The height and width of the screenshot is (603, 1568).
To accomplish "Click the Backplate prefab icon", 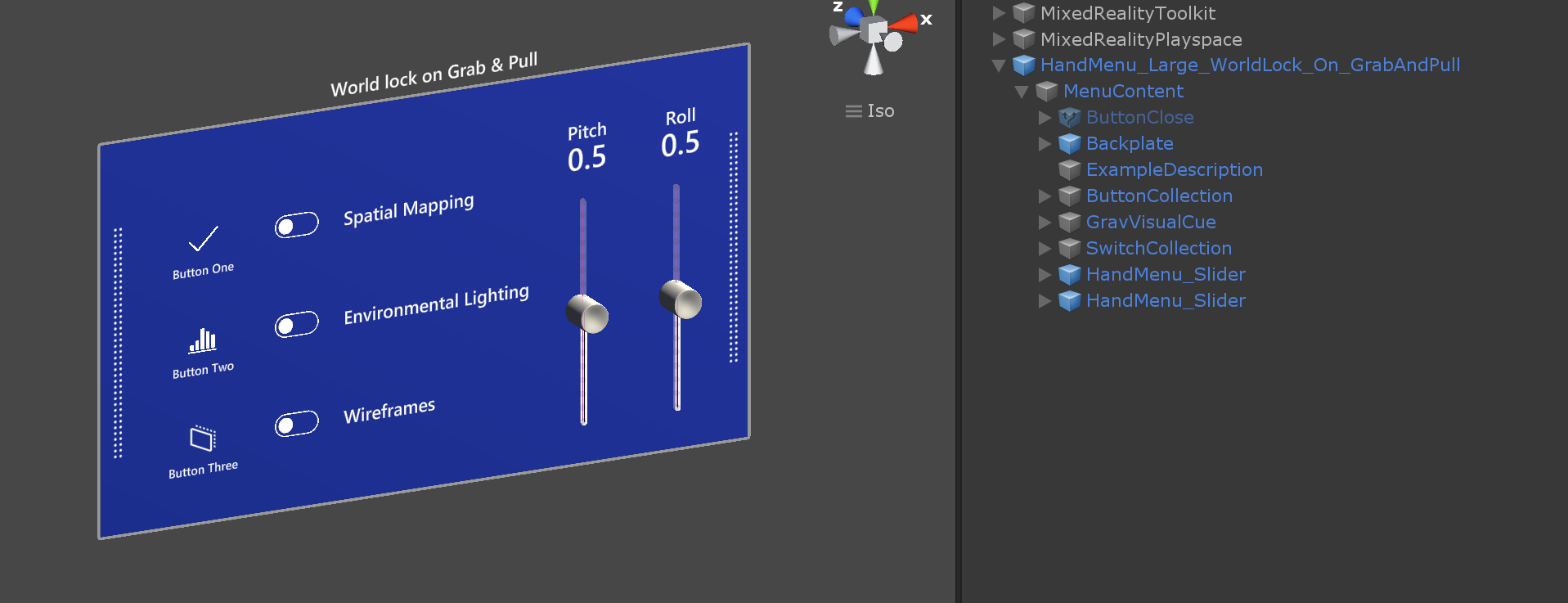I will click(1070, 144).
